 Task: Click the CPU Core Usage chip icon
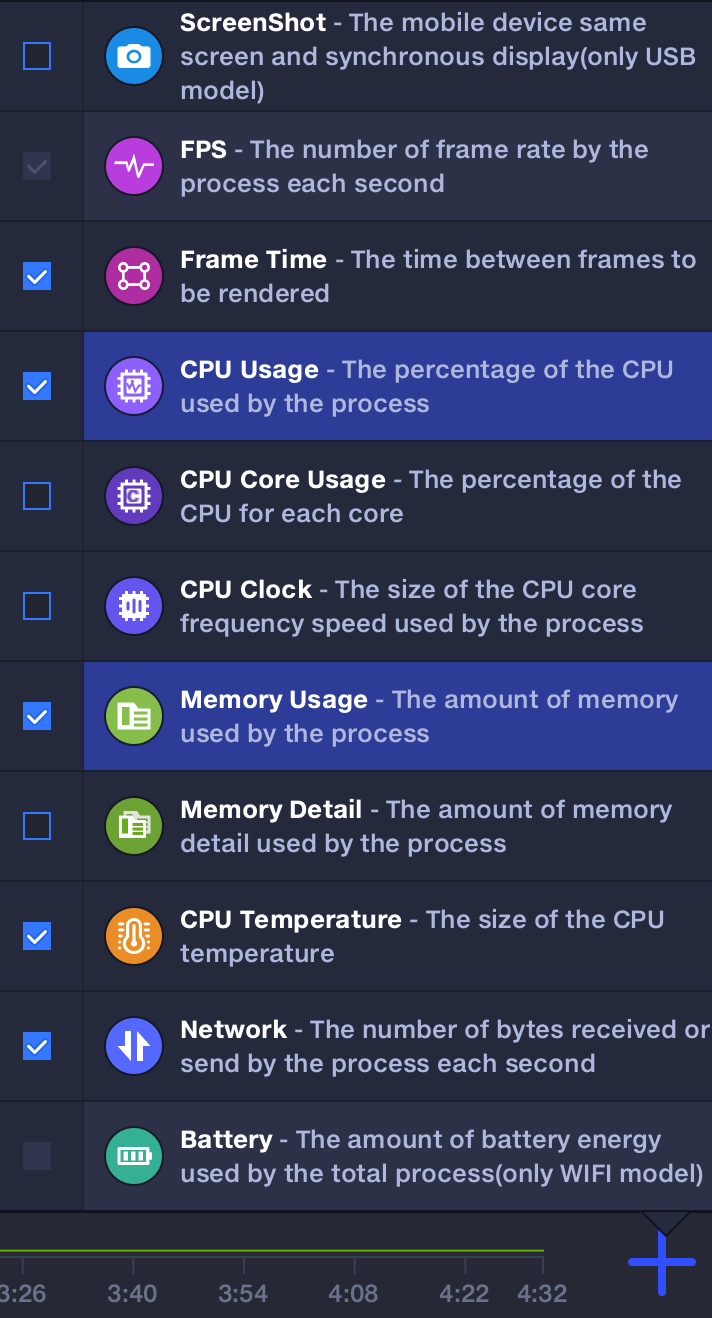[133, 496]
